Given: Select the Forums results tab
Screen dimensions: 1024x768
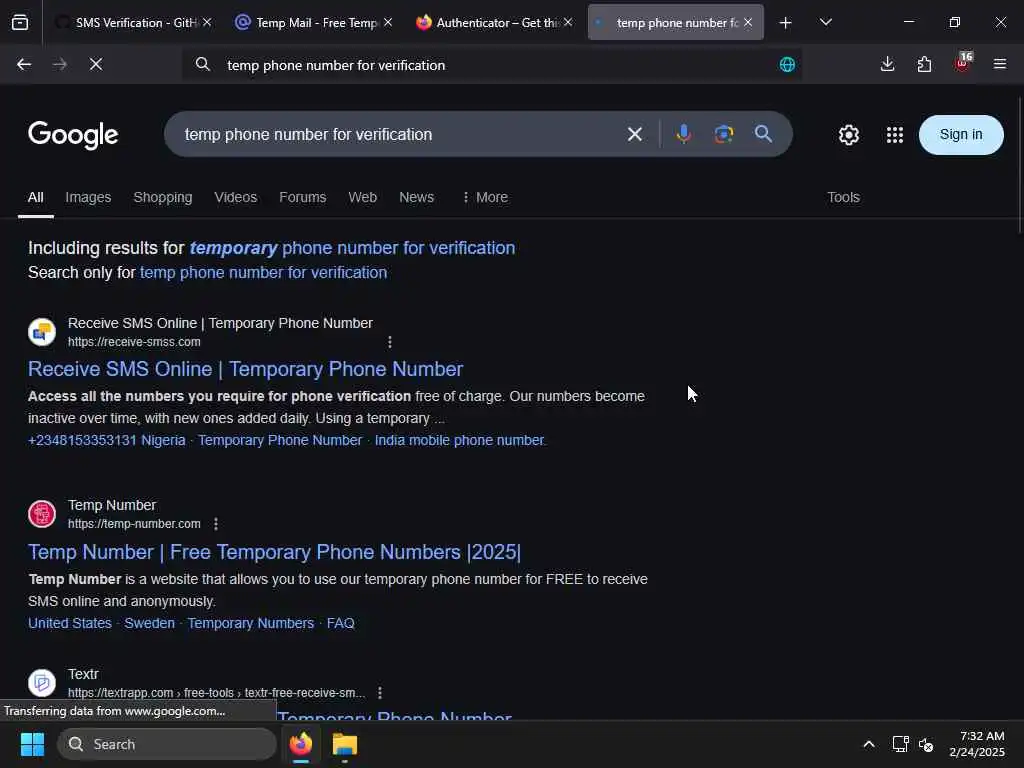Looking at the screenshot, I should click(x=302, y=197).
